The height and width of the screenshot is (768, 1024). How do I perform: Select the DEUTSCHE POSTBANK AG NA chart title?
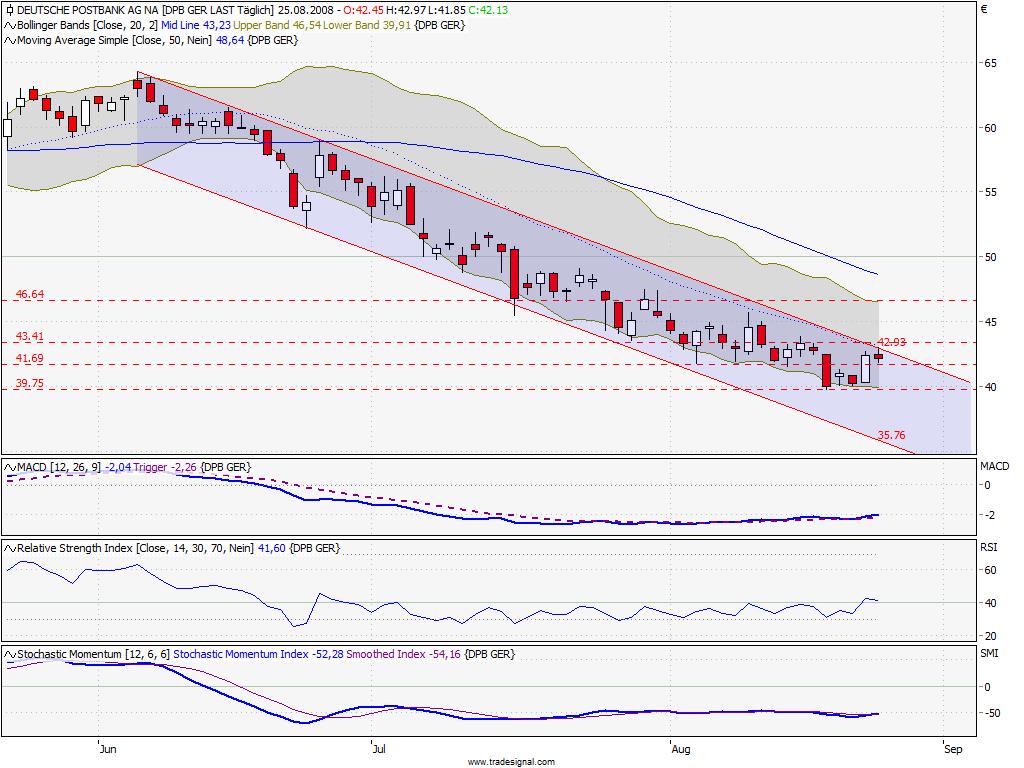[88, 10]
